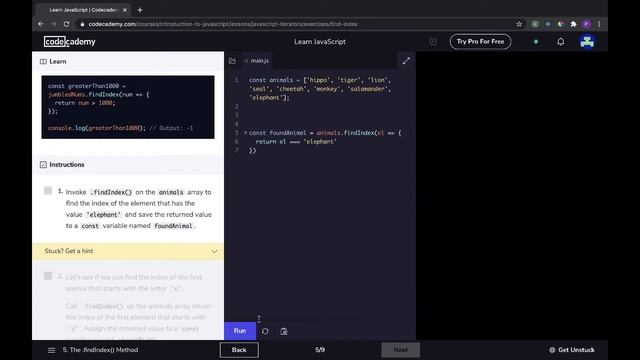This screenshot has height=360, width=640.
Task: Open the Chrome three-dot menu
Action: [x=599, y=24]
